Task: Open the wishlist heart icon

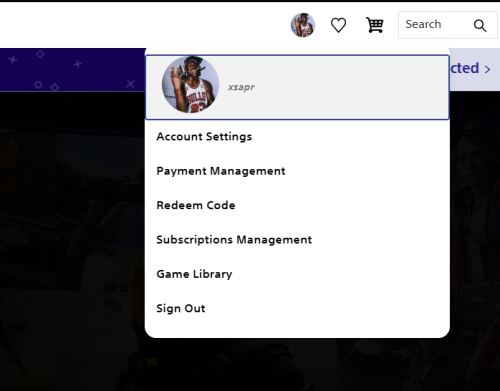Action: (x=338, y=25)
